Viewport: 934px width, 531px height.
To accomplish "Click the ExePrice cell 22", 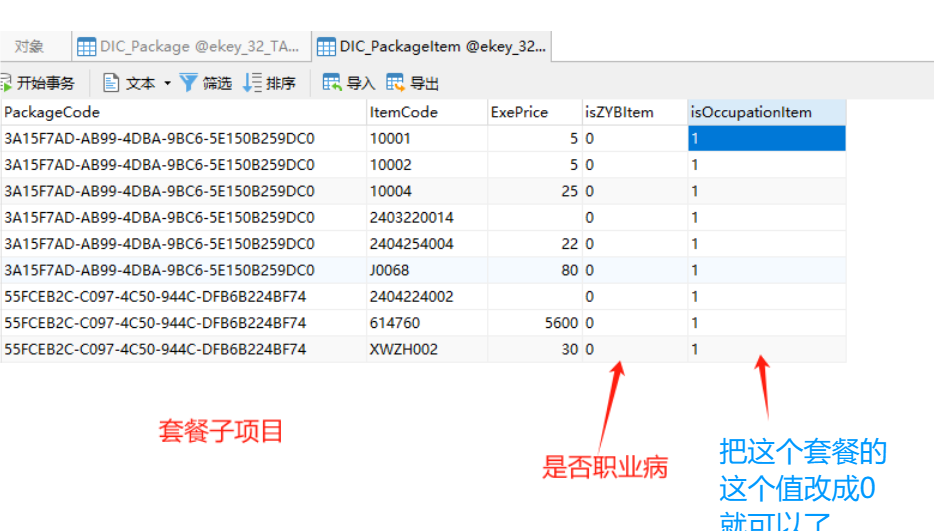I will [x=535, y=244].
